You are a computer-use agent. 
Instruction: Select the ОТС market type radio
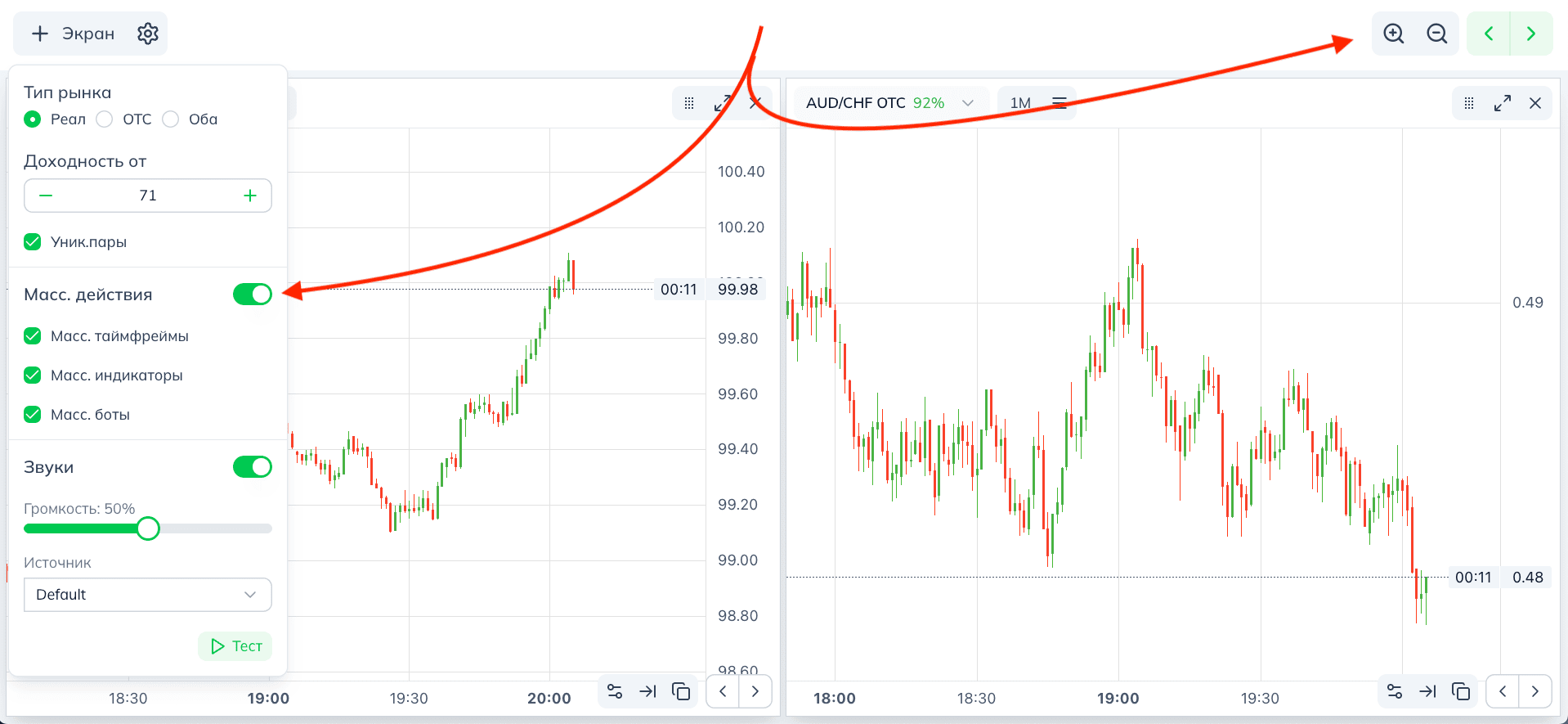(x=105, y=119)
